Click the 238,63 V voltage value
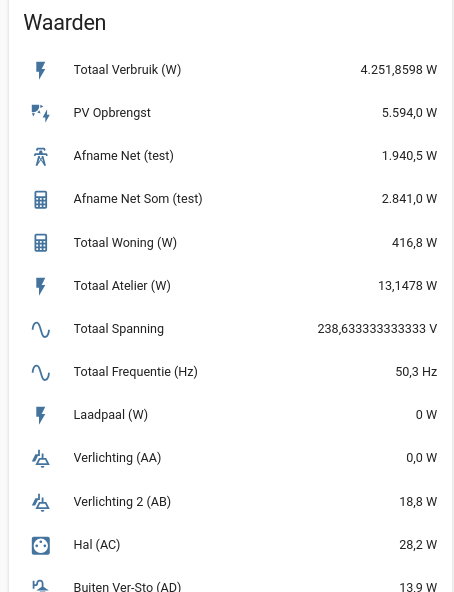The width and height of the screenshot is (454, 592). [377, 329]
